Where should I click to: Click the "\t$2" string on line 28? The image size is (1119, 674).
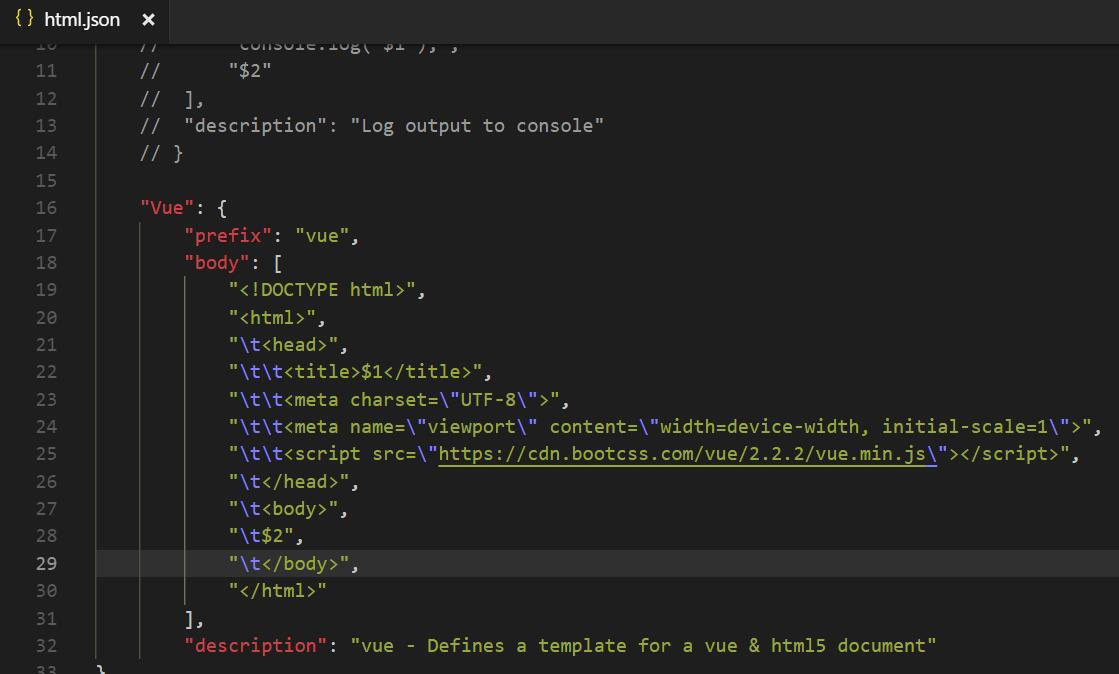tap(261, 536)
